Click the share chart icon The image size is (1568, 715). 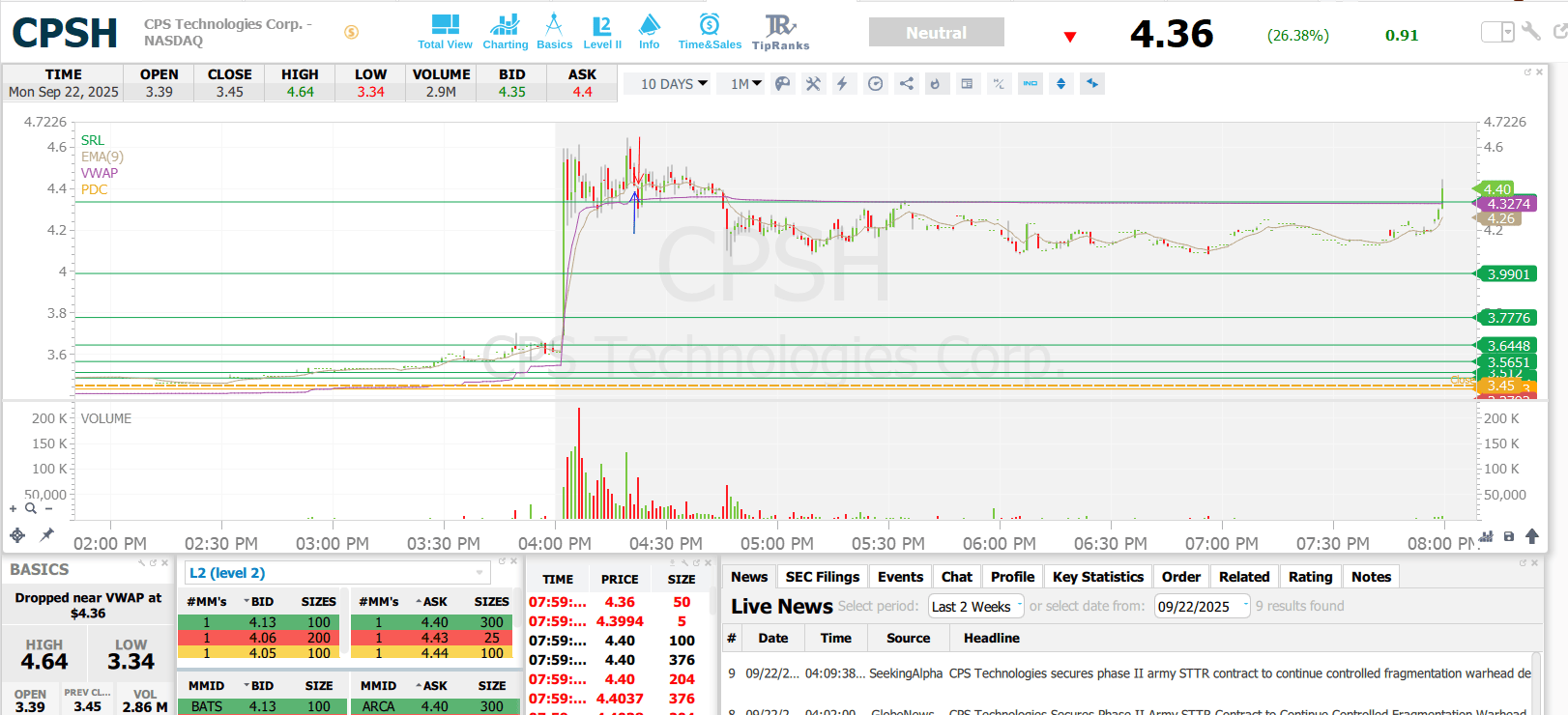[906, 84]
